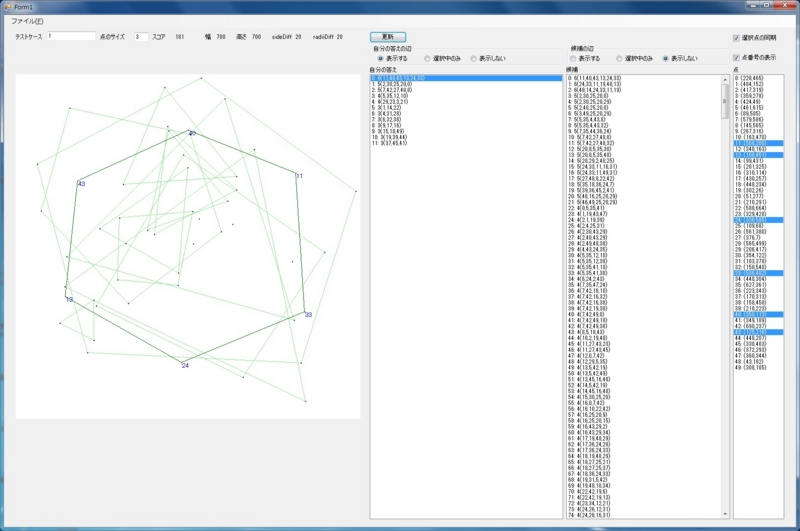Toggle the 選択点の同期 checkbox

point(736,38)
